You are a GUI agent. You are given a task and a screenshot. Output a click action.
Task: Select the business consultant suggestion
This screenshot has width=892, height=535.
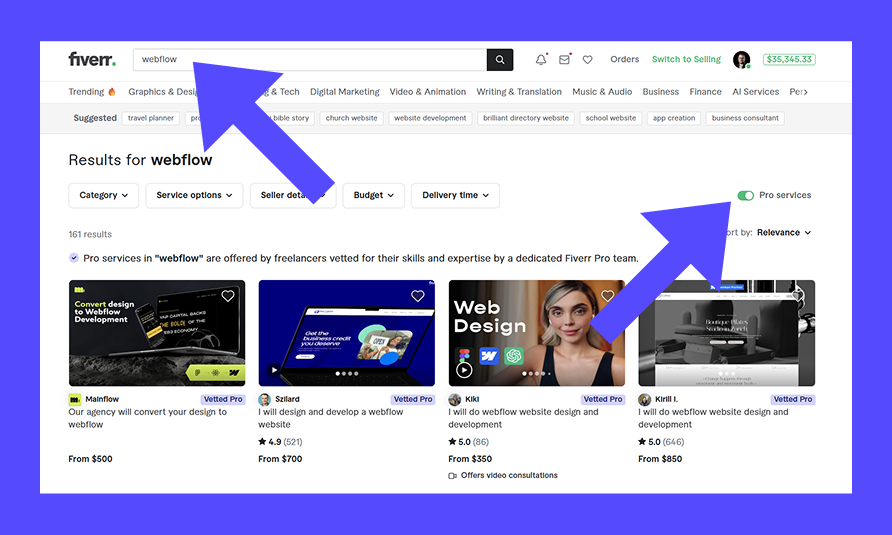[x=745, y=118]
